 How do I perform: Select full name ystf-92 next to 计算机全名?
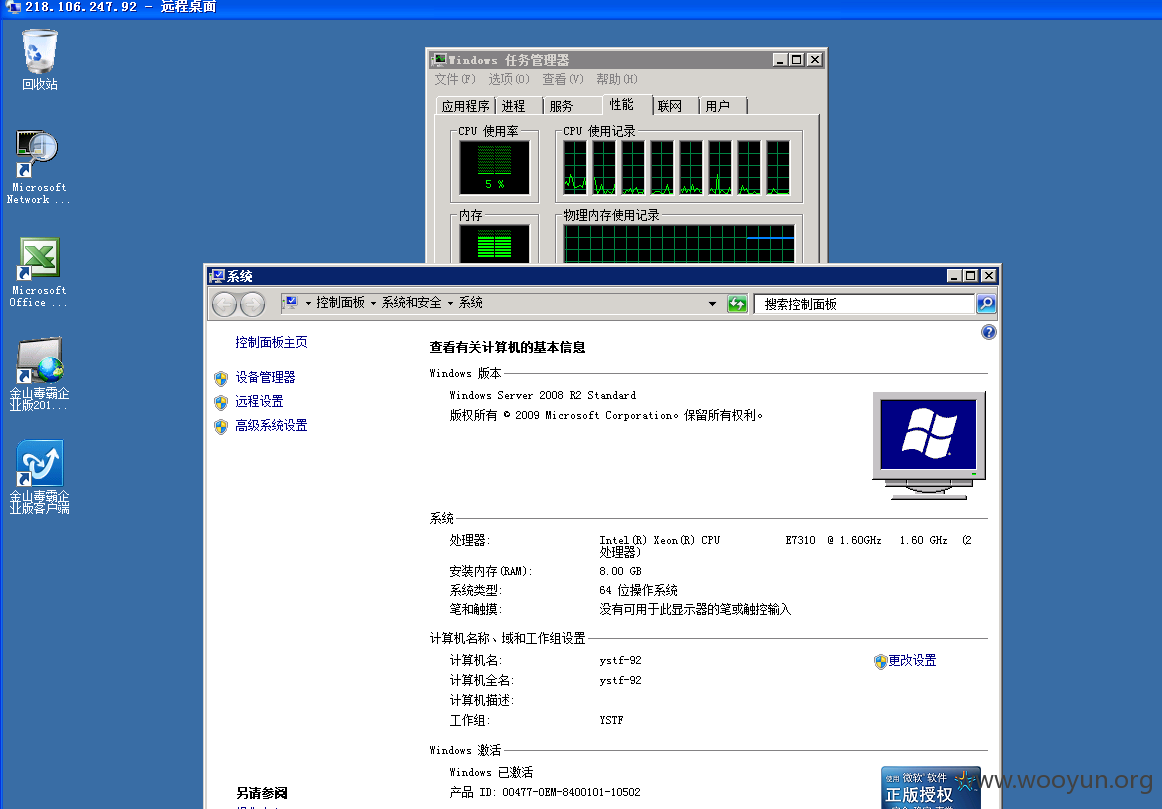point(620,680)
